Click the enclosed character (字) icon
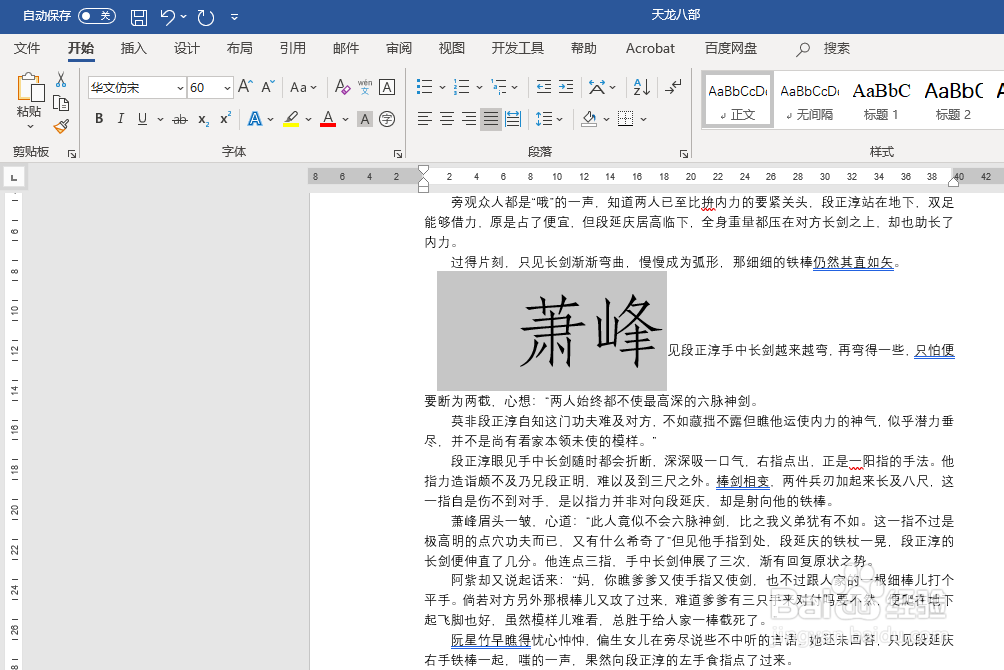1004x670 pixels. click(x=387, y=119)
